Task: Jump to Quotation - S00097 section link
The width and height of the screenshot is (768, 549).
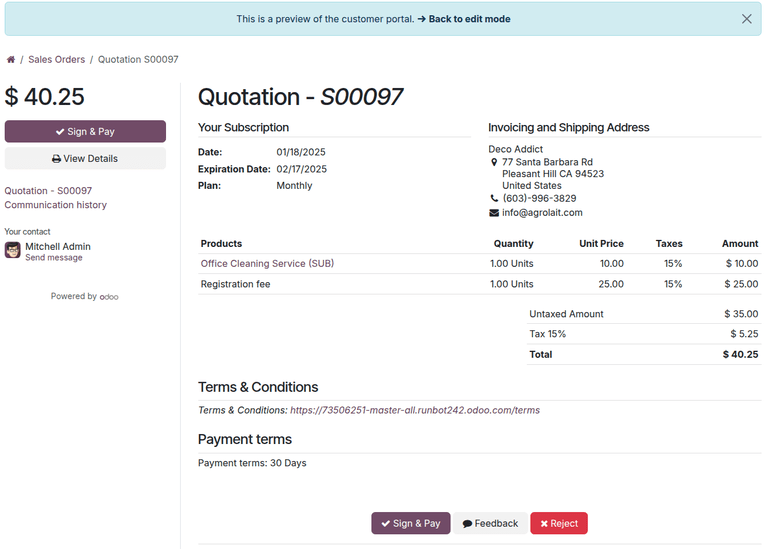Action: 48,191
